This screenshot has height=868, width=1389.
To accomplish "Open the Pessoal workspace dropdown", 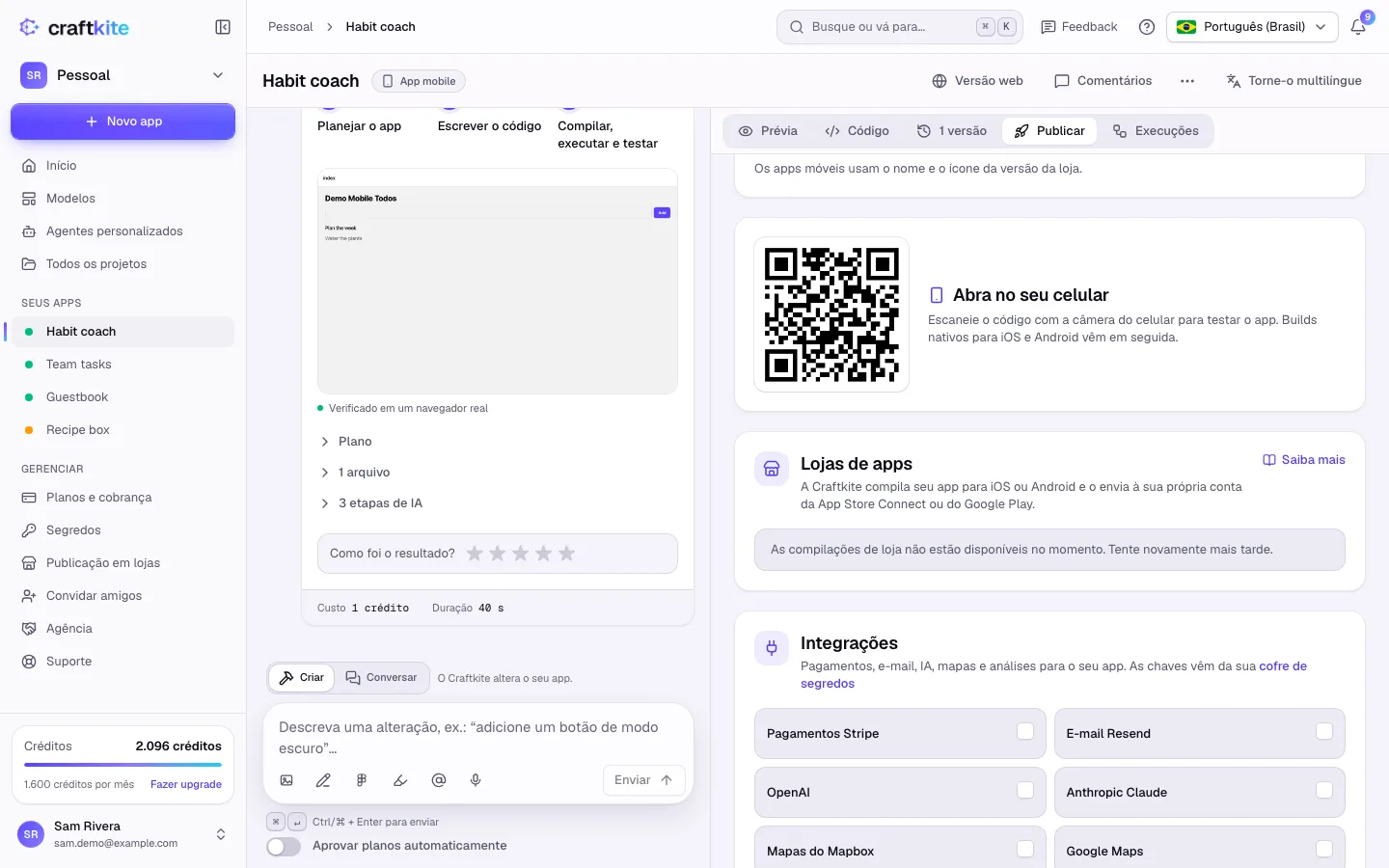I will [x=123, y=75].
